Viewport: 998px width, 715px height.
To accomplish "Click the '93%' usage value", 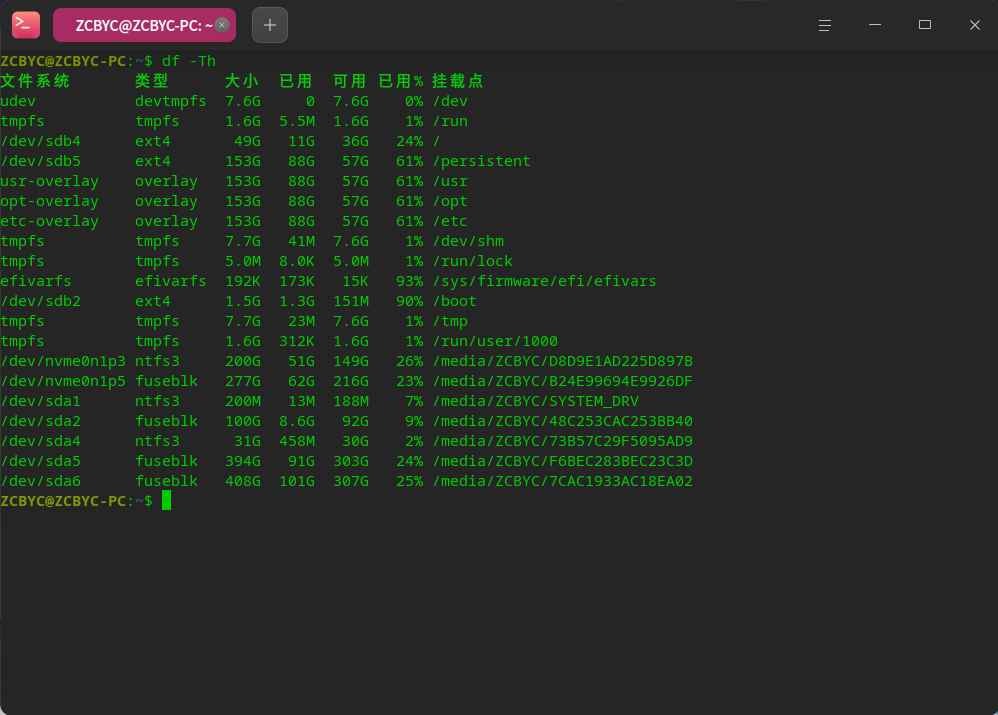I will (x=410, y=281).
